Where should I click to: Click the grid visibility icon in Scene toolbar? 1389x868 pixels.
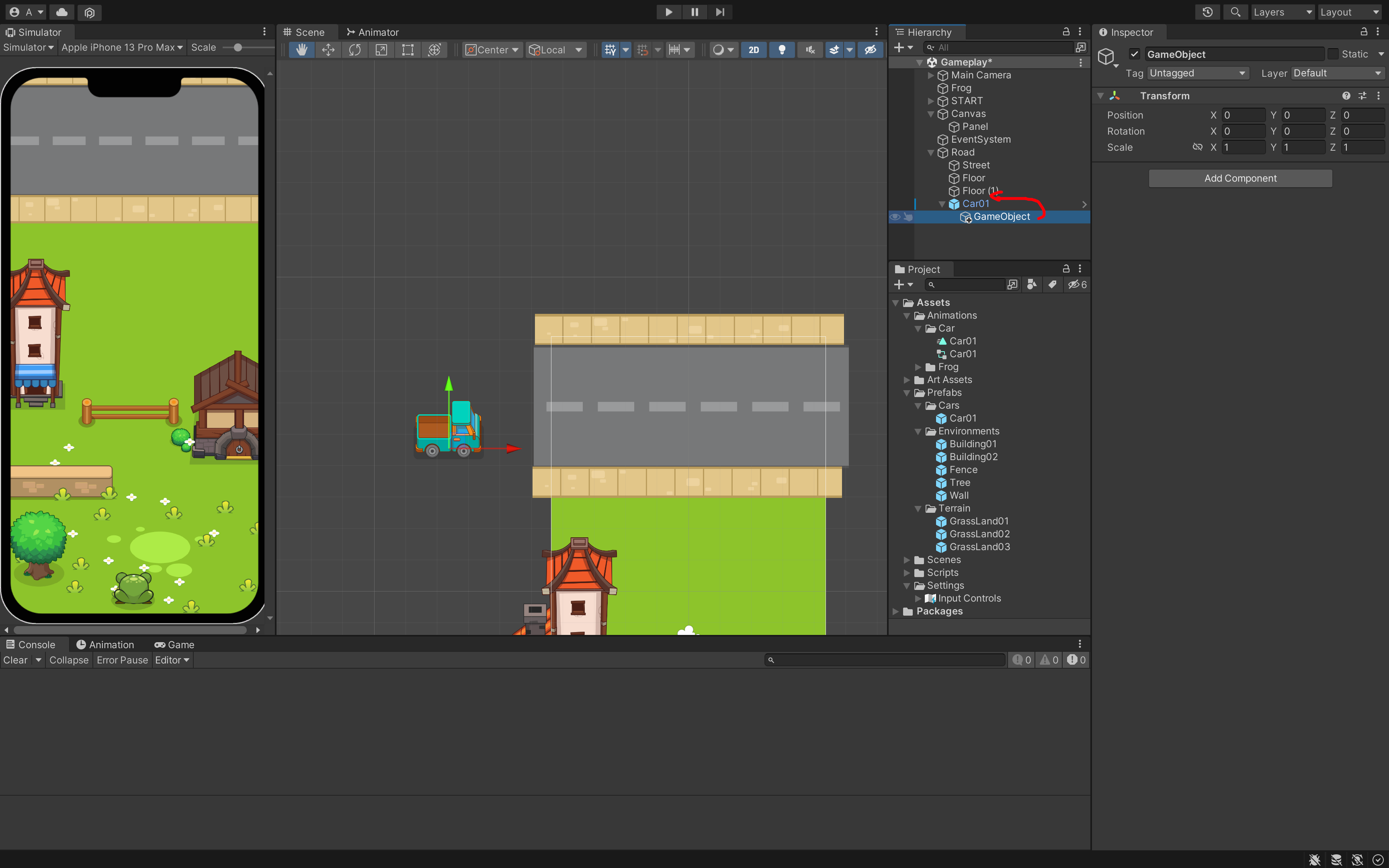610,50
